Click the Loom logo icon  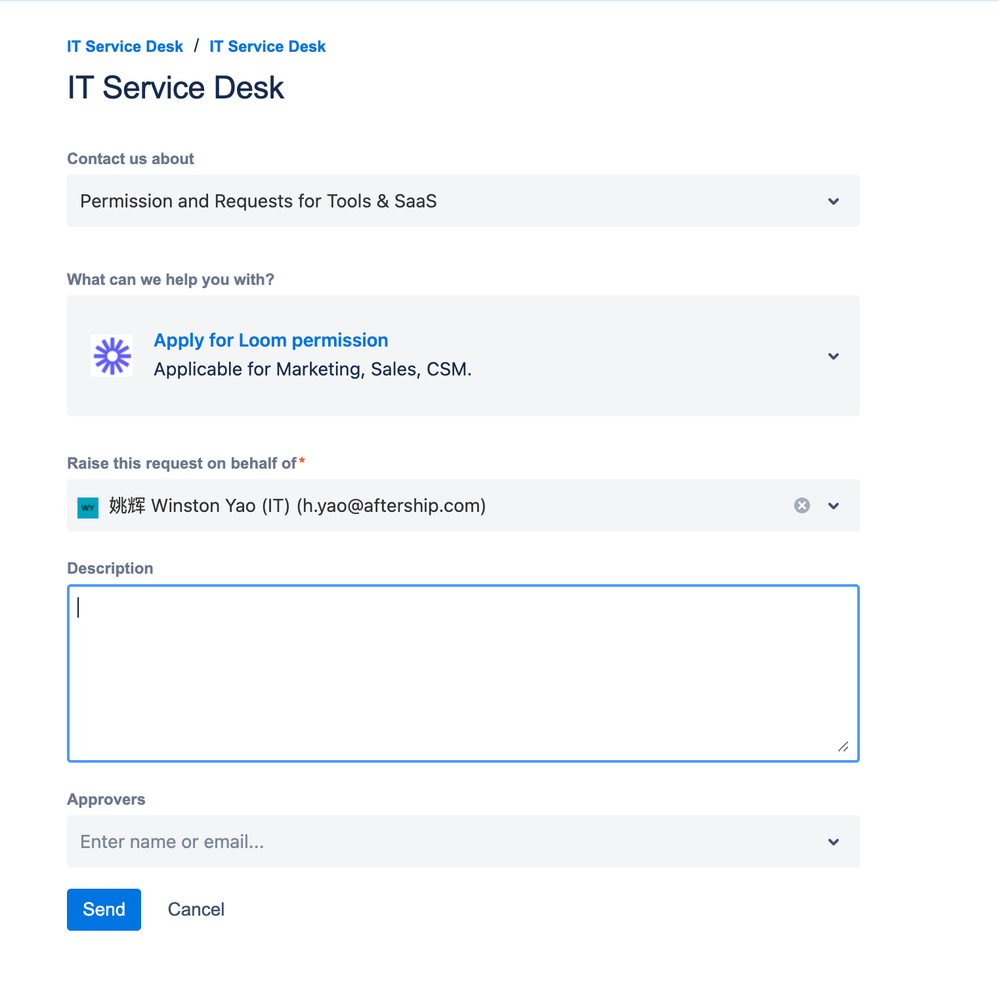coord(111,356)
